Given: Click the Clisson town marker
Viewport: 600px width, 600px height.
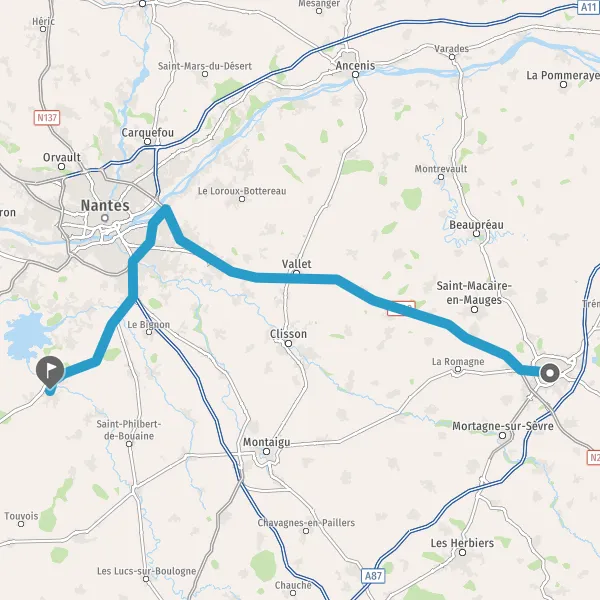Looking at the screenshot, I should [289, 344].
